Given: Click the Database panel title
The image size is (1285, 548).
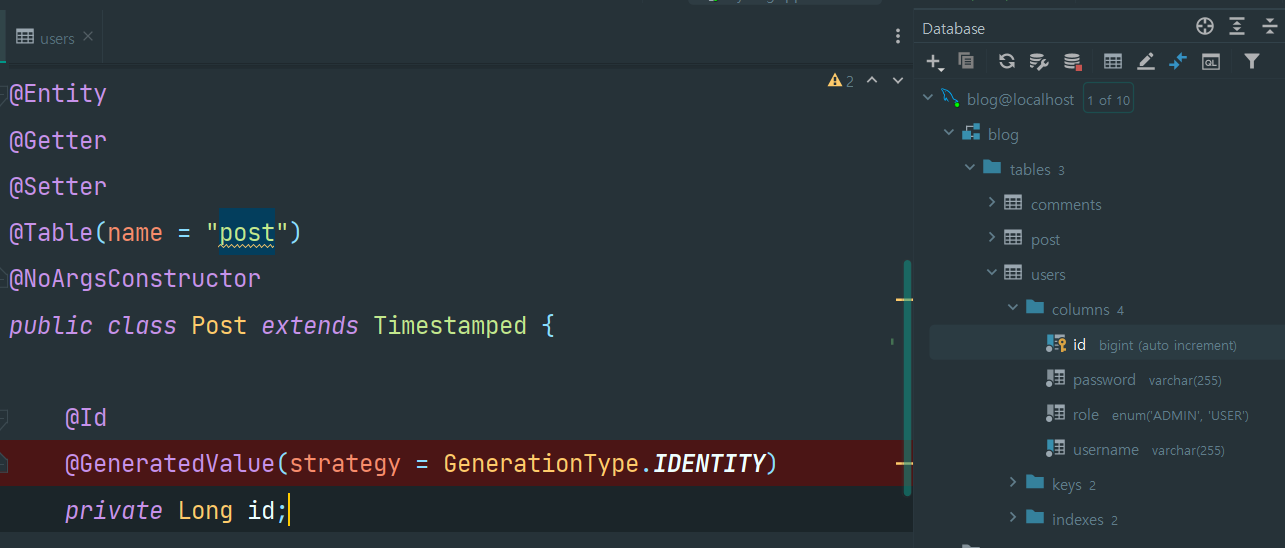Looking at the screenshot, I should (x=953, y=28).
